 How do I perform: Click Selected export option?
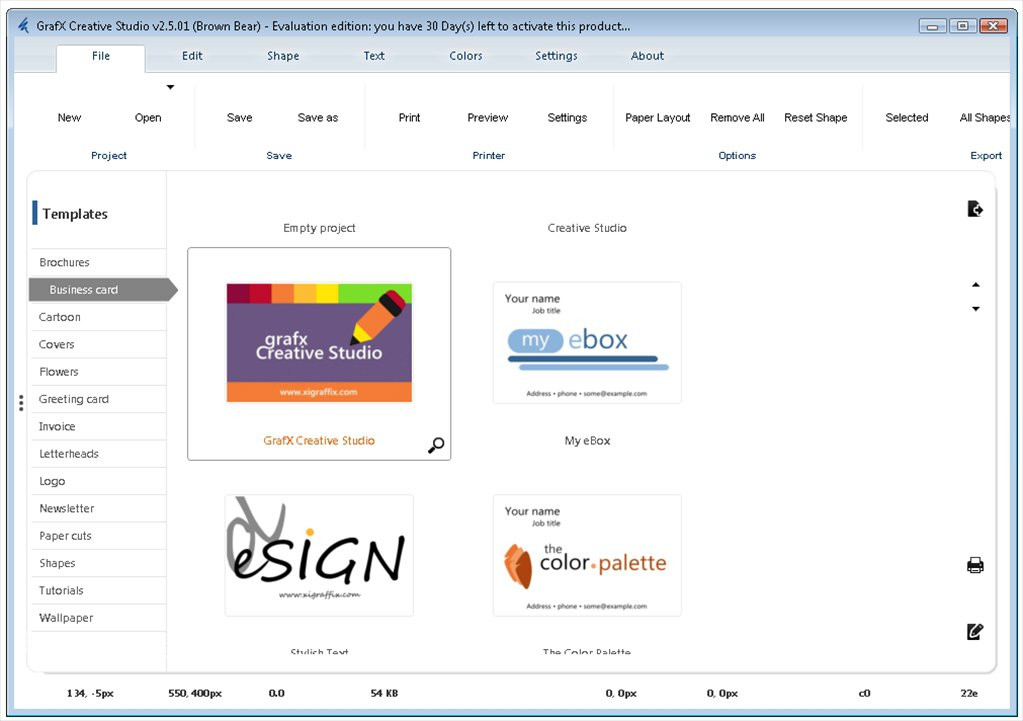click(907, 117)
